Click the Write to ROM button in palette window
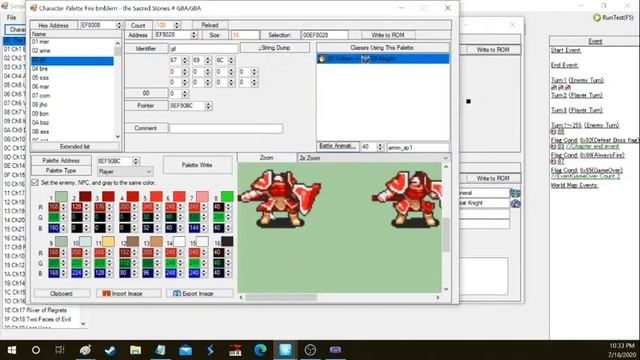Image resolution: width=640 pixels, height=360 pixels. 388,35
